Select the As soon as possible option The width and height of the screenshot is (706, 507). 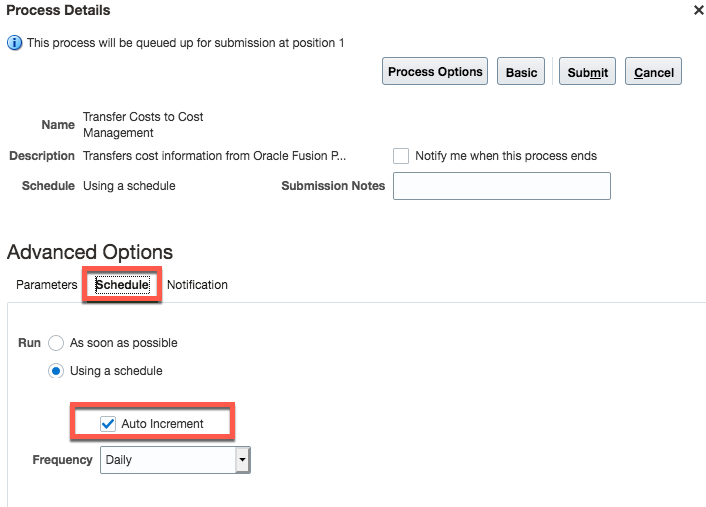pos(56,343)
